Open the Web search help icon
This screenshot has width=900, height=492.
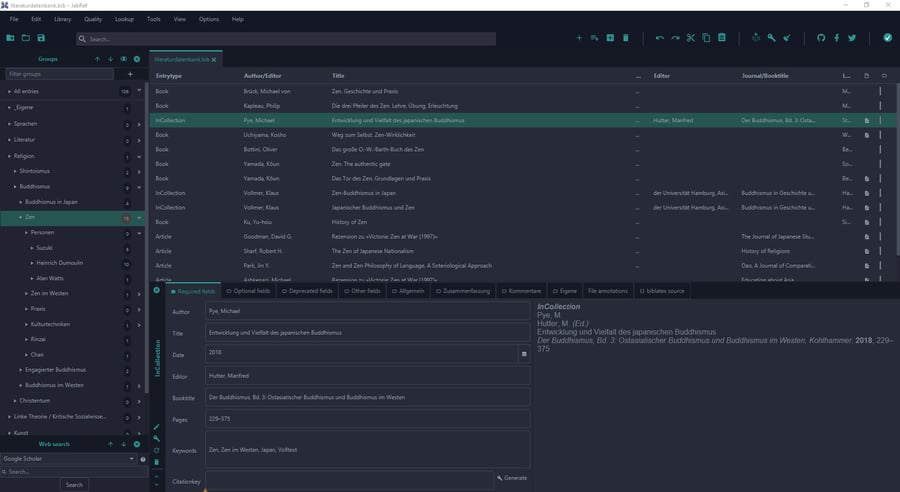143,459
